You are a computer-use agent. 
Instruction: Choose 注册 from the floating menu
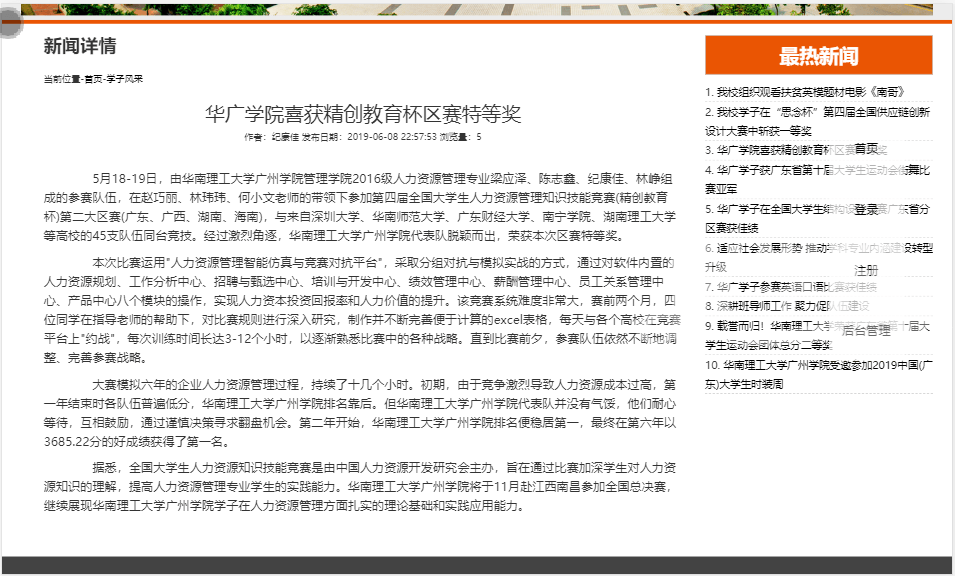[866, 270]
